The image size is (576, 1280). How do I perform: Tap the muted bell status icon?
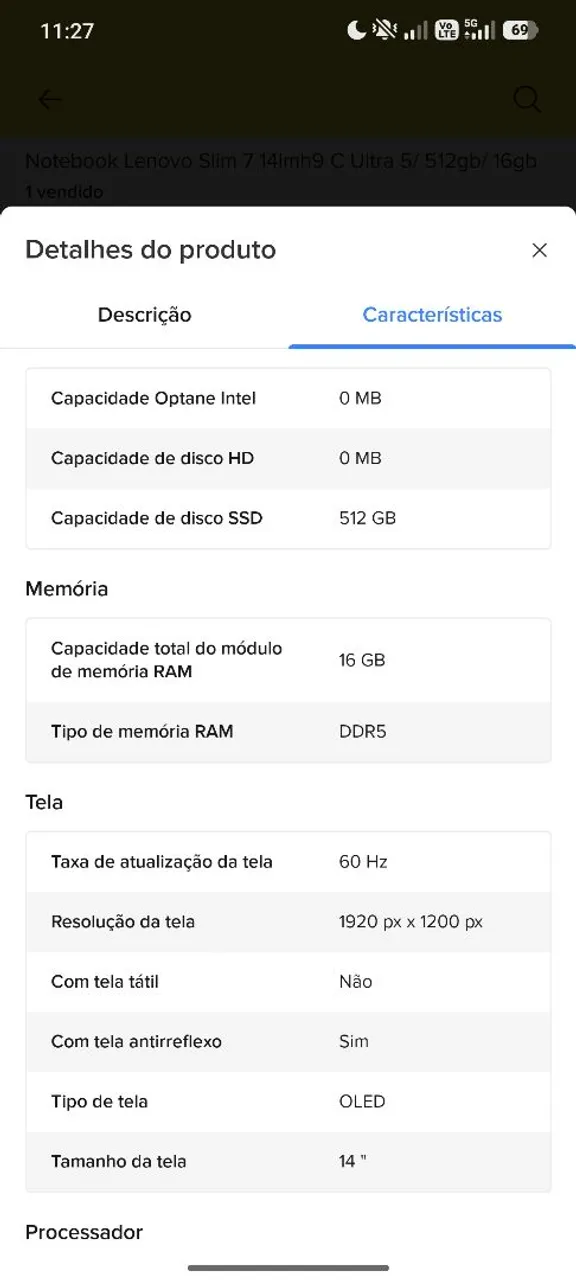[385, 31]
